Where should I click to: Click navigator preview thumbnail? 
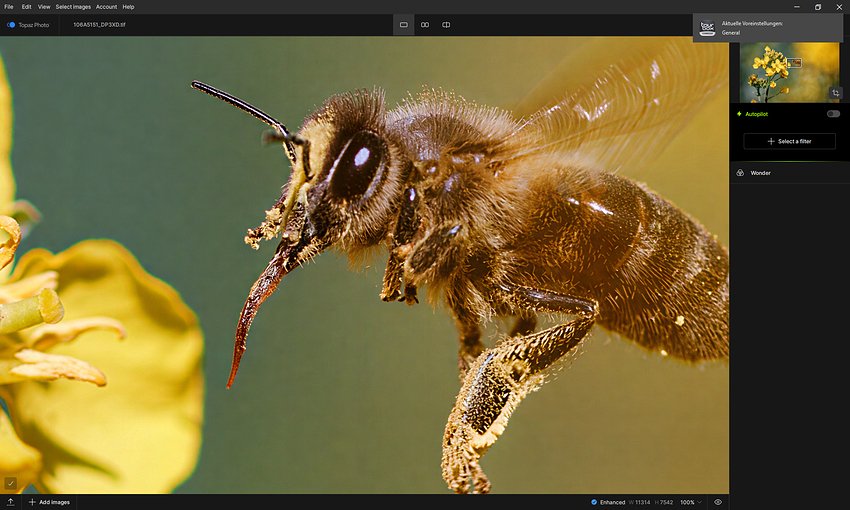tap(789, 72)
